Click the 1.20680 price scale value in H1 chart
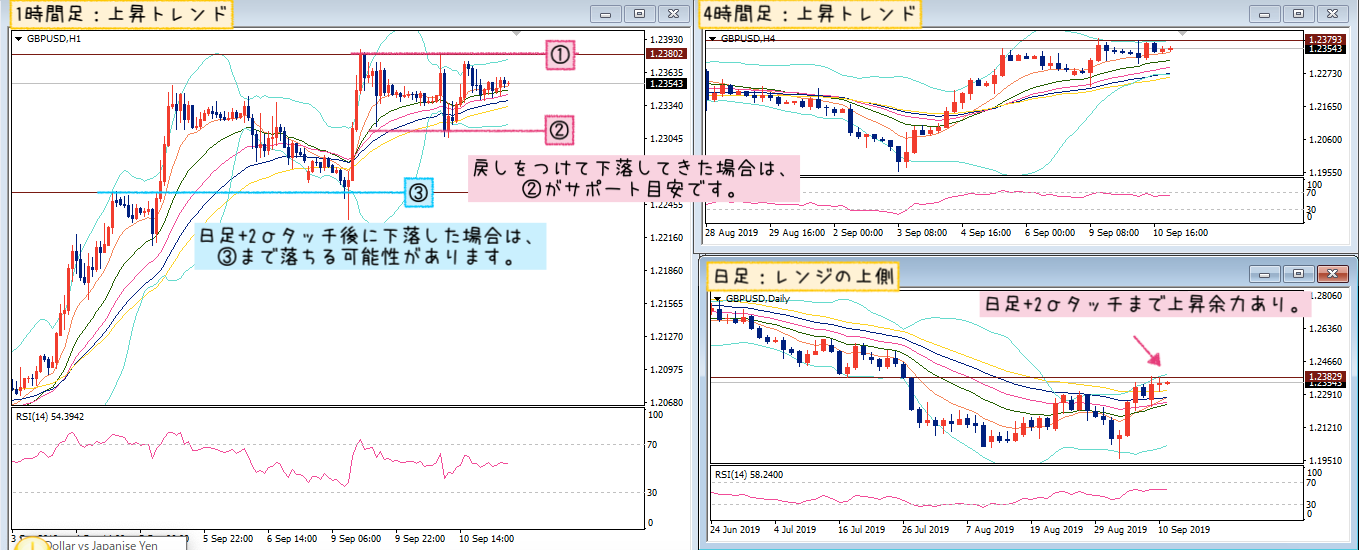 (x=666, y=402)
